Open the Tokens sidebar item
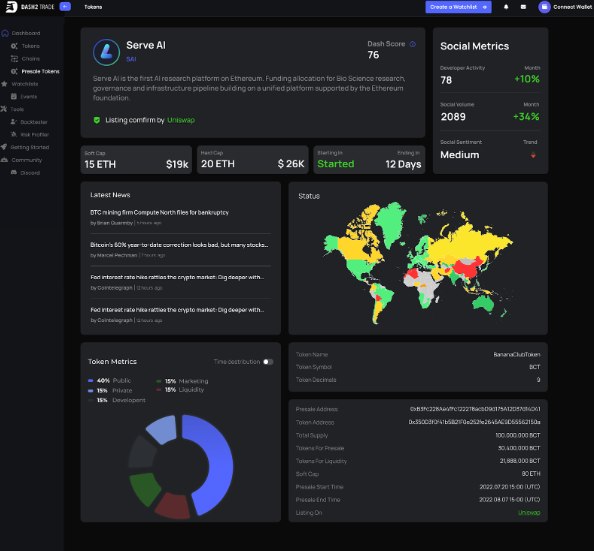This screenshot has height=551, width=594. pos(31,46)
